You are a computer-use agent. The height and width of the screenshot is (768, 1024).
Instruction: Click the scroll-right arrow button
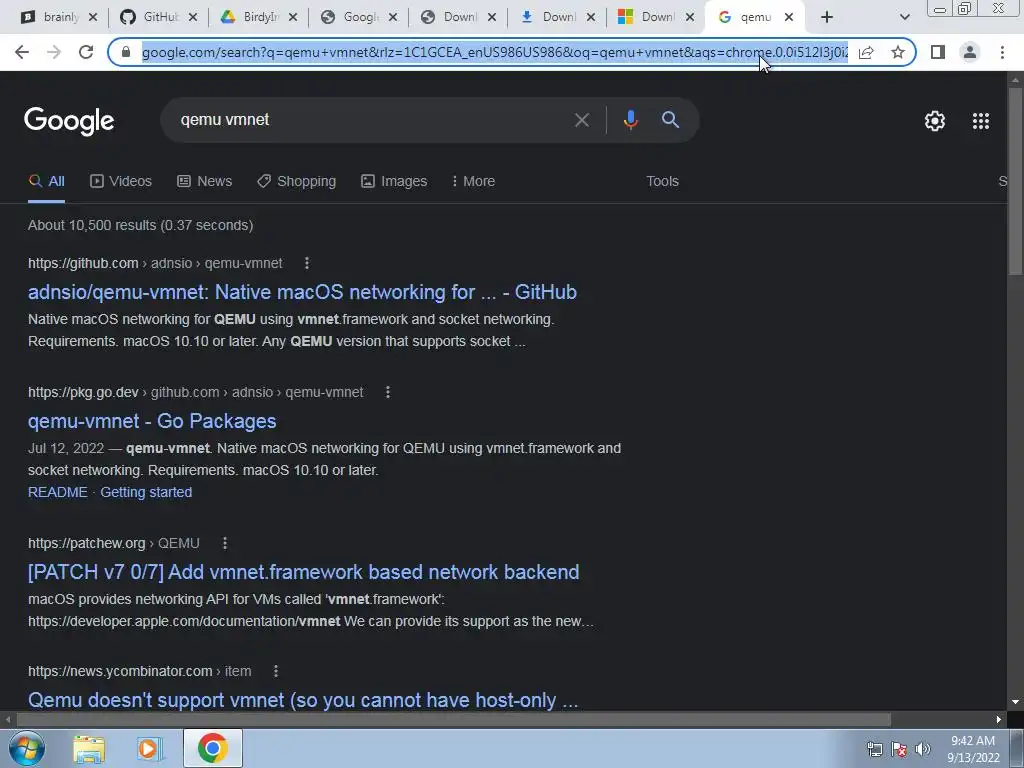(999, 719)
